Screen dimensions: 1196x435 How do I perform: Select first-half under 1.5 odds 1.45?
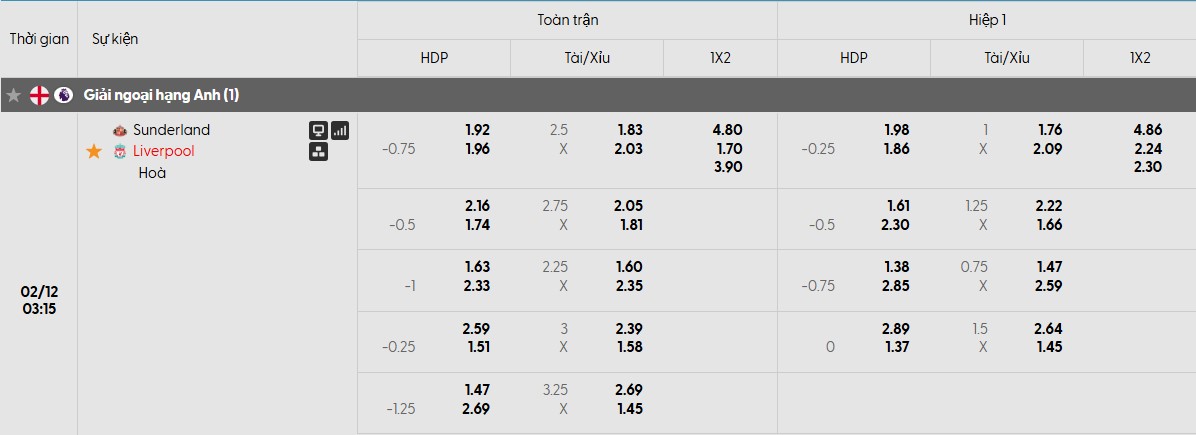(1050, 347)
